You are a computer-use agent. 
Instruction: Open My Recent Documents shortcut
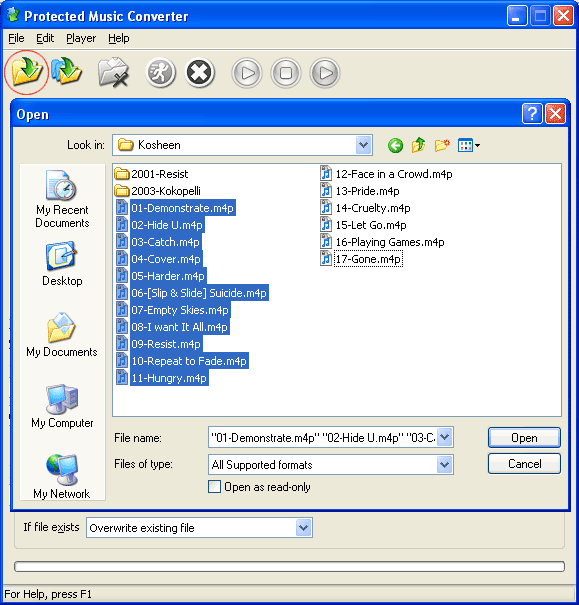click(x=62, y=199)
